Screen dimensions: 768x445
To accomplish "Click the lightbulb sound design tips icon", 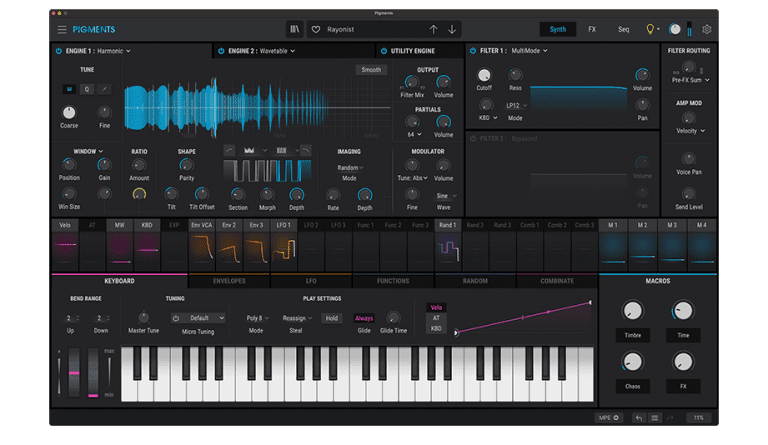I will 651,30.
